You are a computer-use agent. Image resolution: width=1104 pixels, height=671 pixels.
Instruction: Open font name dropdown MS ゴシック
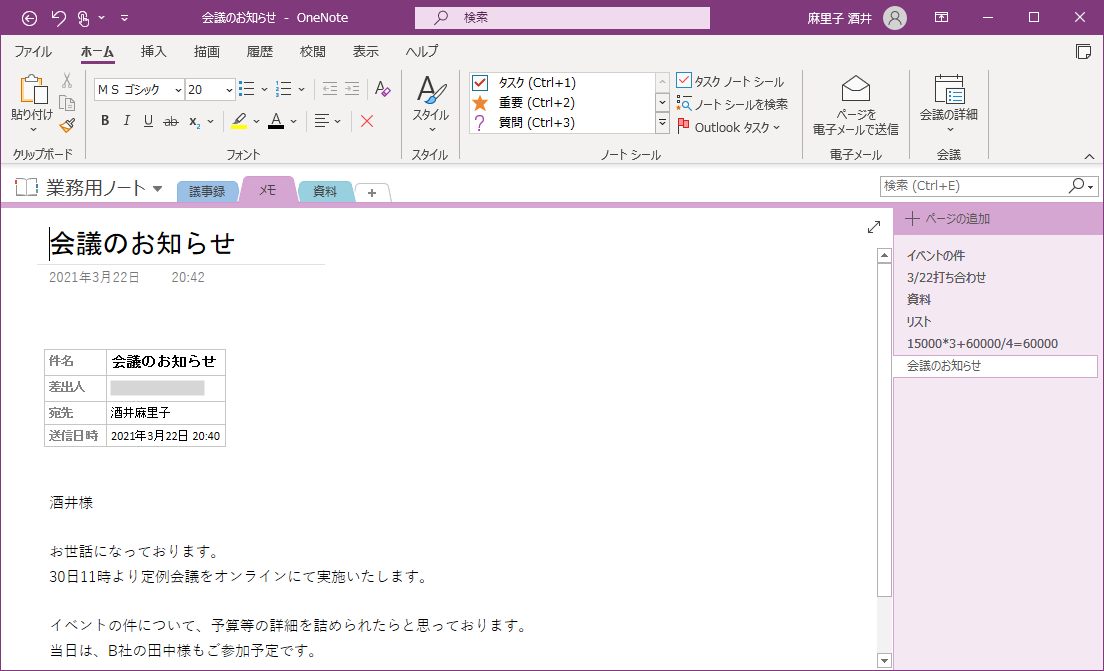pyautogui.click(x=178, y=90)
